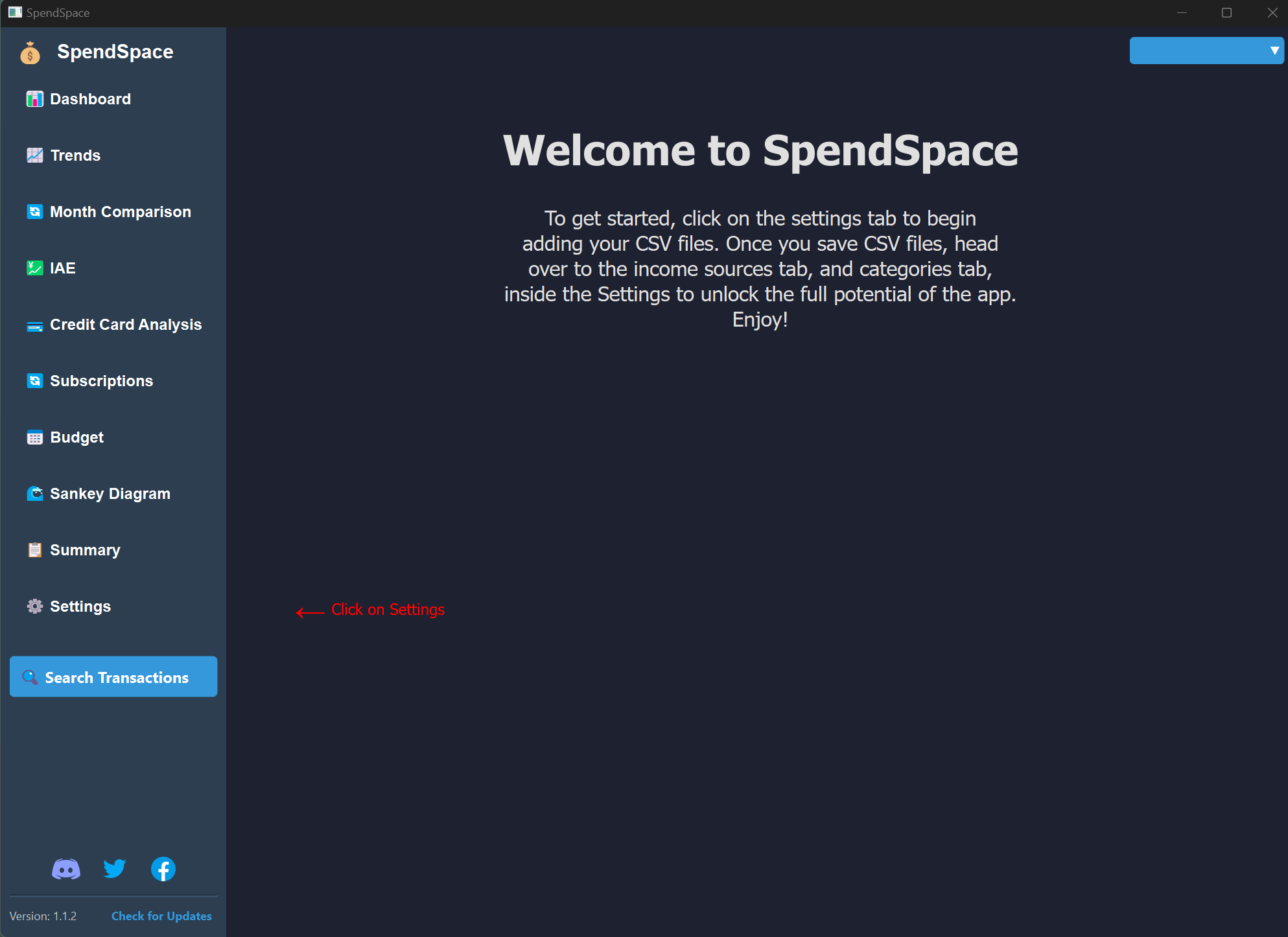Click the Summary clipboard icon
The image size is (1288, 937).
(x=34, y=550)
